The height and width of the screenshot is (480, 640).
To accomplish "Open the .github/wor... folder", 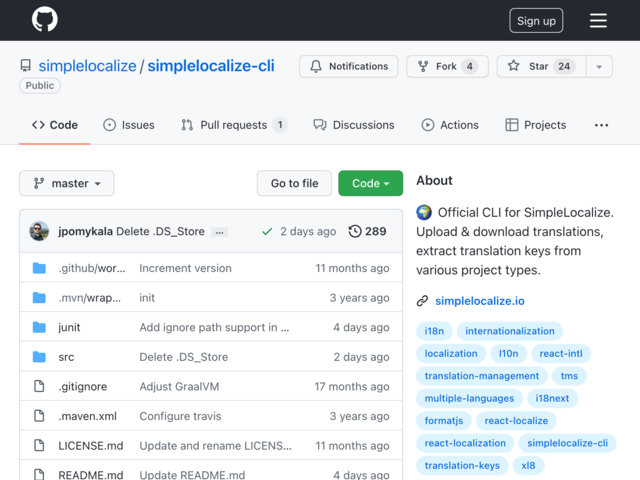I will [x=92, y=268].
